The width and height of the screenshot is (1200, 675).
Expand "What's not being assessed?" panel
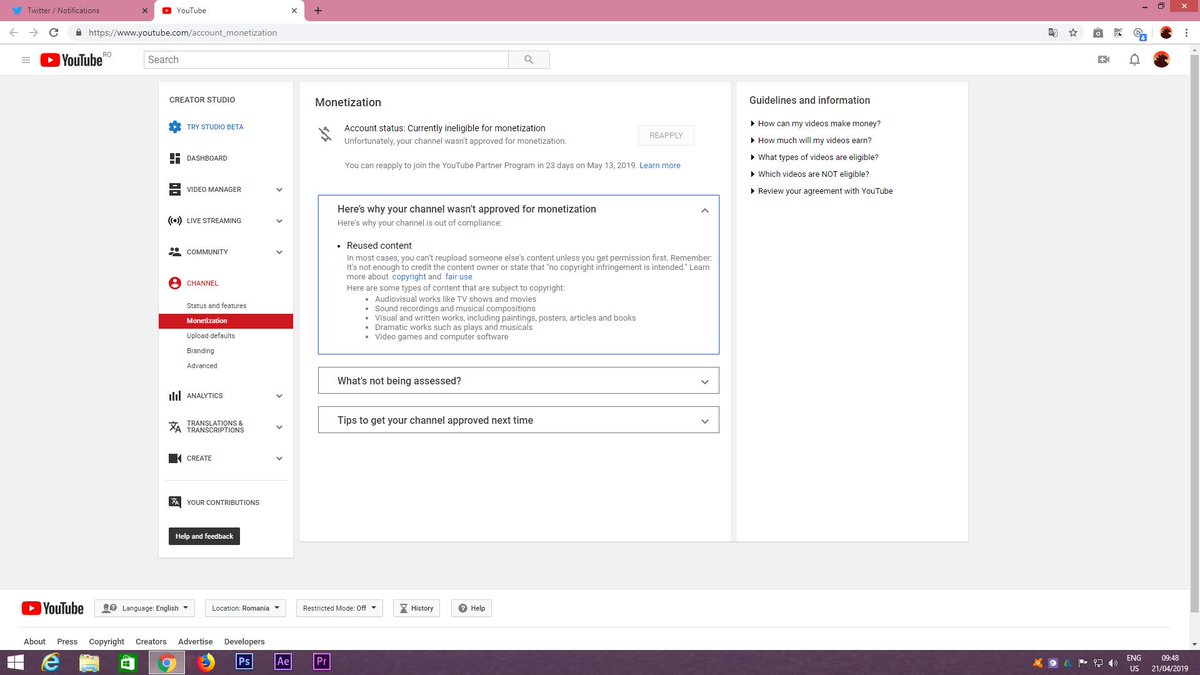coord(518,381)
